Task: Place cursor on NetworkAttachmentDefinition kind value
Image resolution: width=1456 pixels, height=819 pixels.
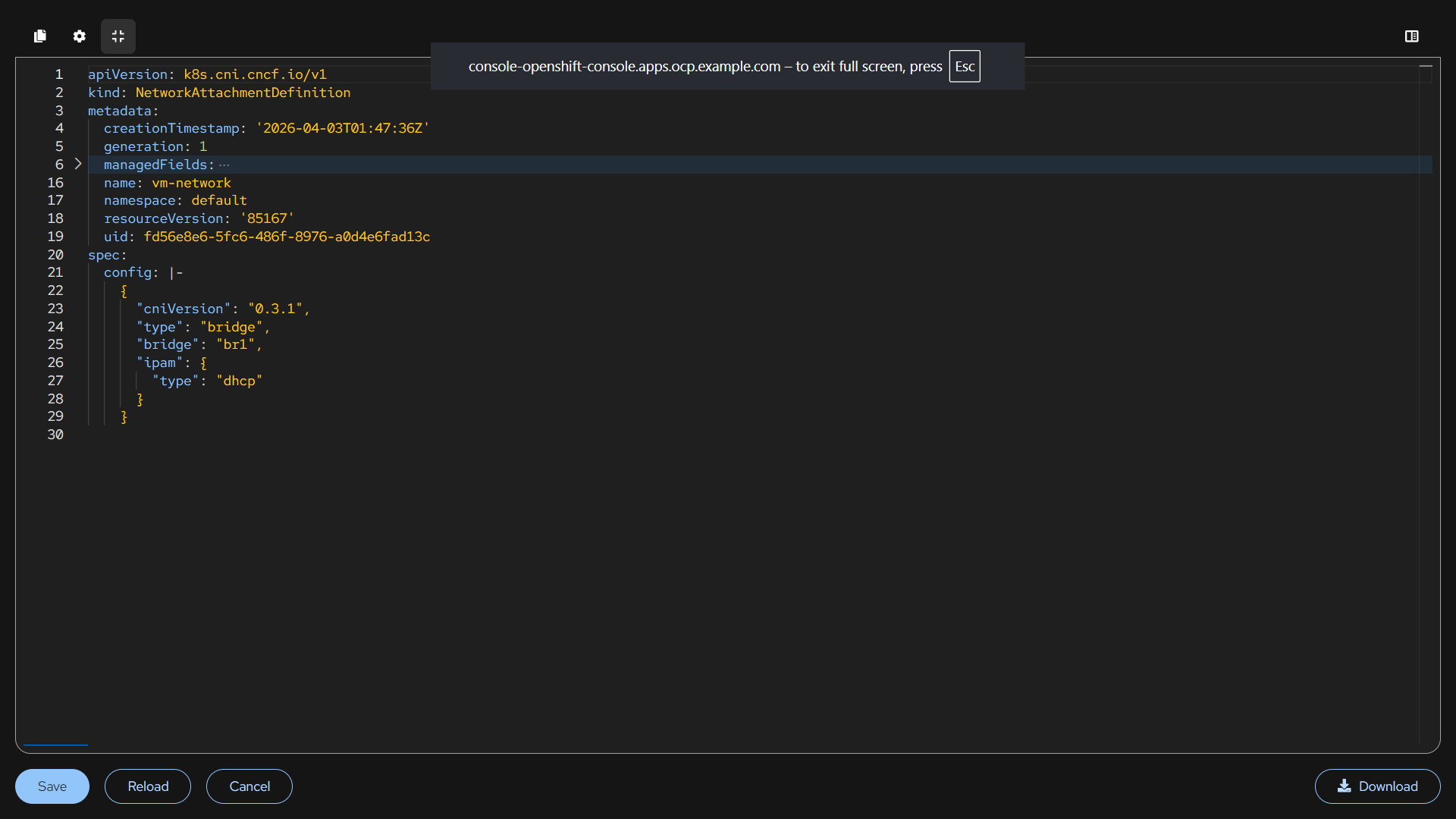Action: pos(243,93)
